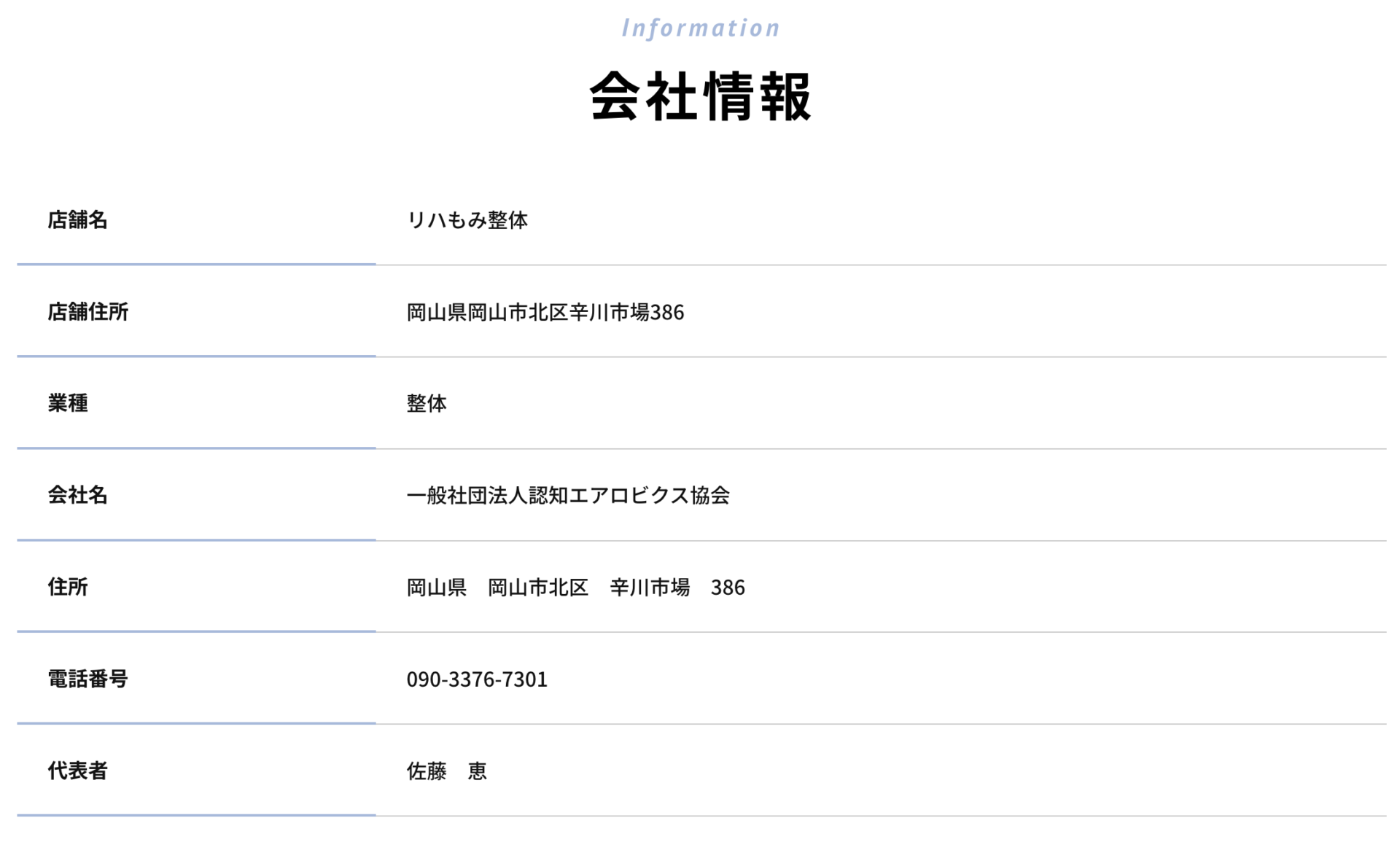This screenshot has height=842, width=1400.
Task: Click the company name 一般社団法人認知エアロビクス協会
Action: (568, 495)
